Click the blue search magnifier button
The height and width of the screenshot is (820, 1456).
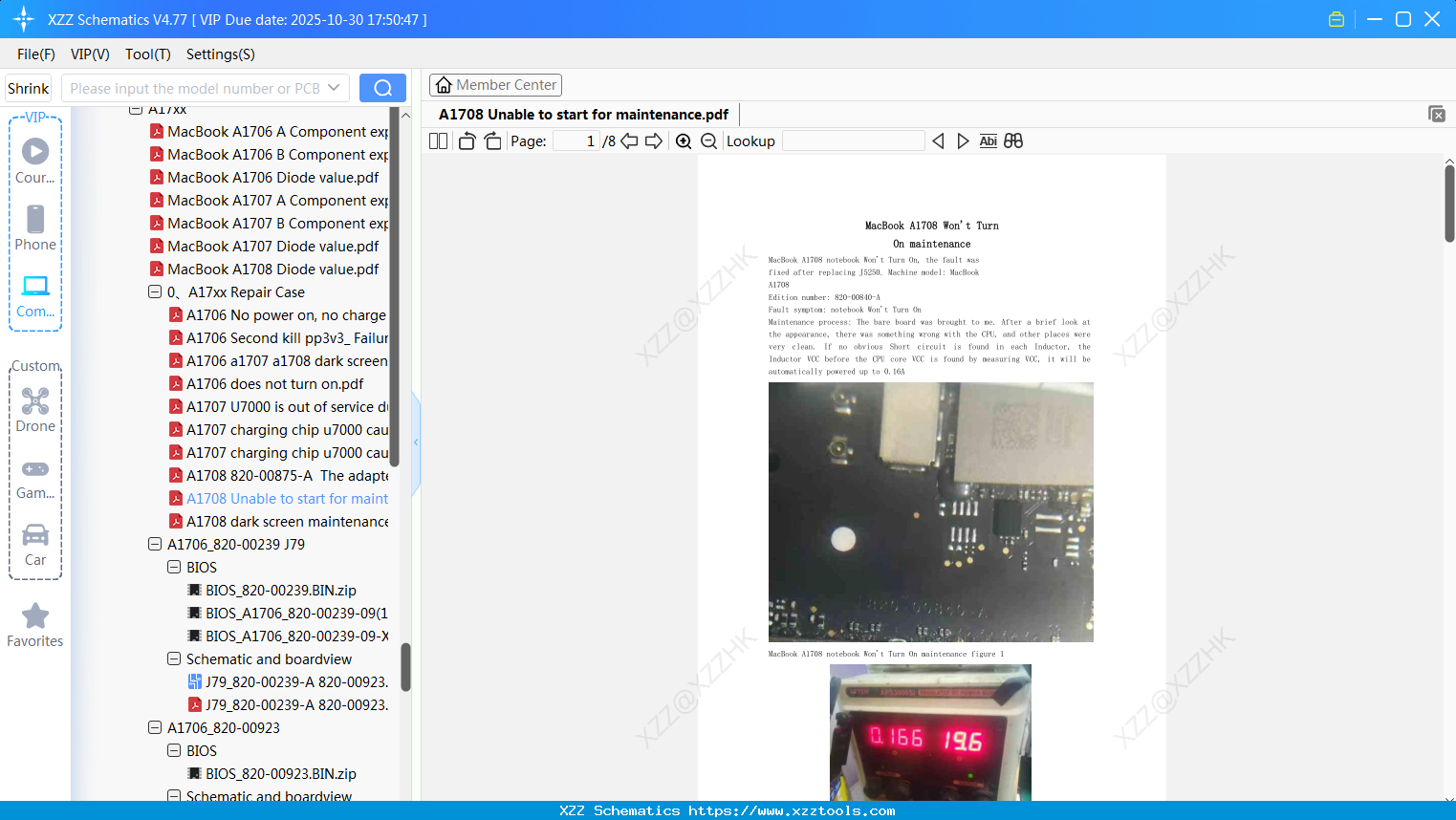382,88
